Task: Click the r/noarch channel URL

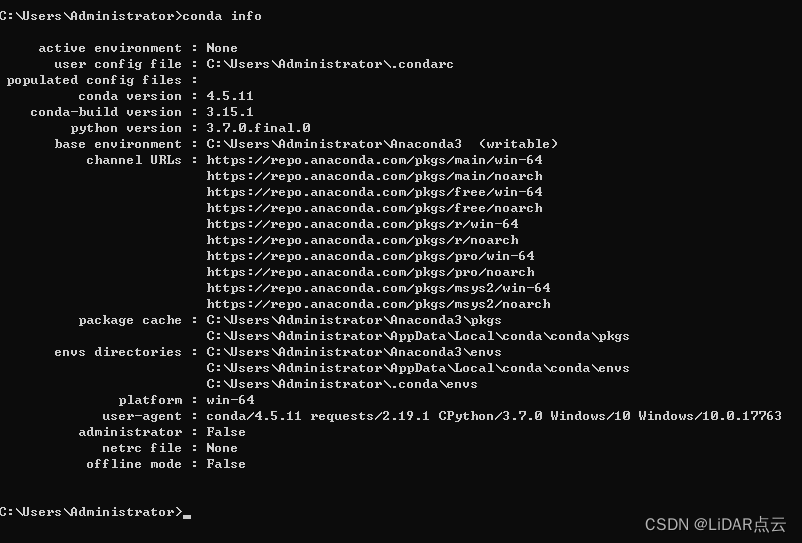Action: pos(362,240)
